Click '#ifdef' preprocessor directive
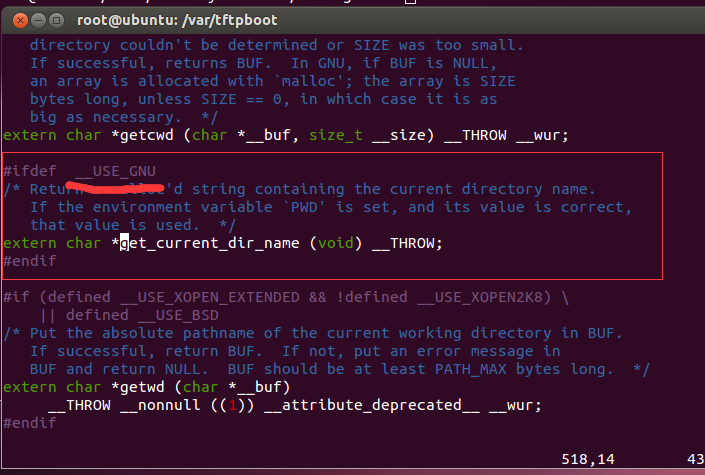 click(x=30, y=171)
